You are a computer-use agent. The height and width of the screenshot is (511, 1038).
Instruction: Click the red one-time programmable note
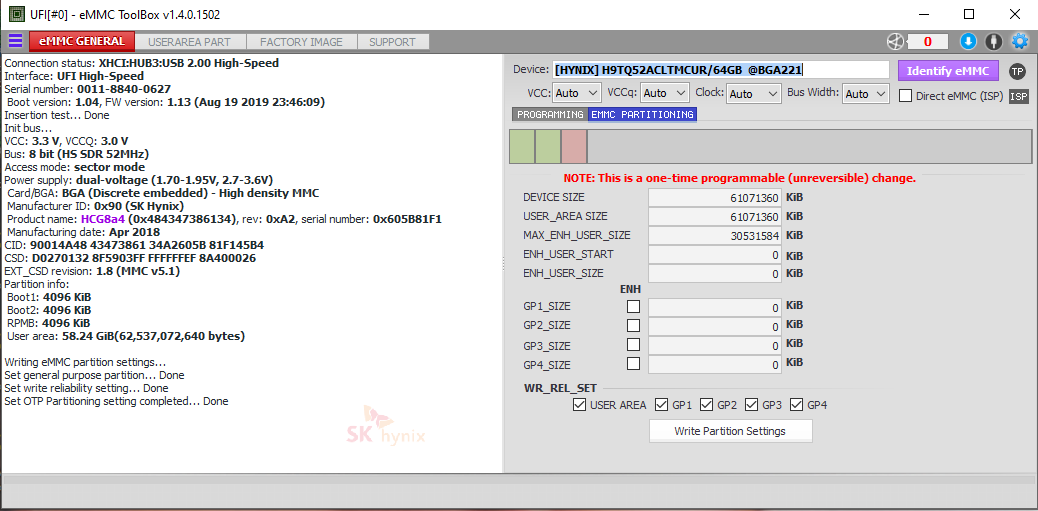tap(739, 178)
